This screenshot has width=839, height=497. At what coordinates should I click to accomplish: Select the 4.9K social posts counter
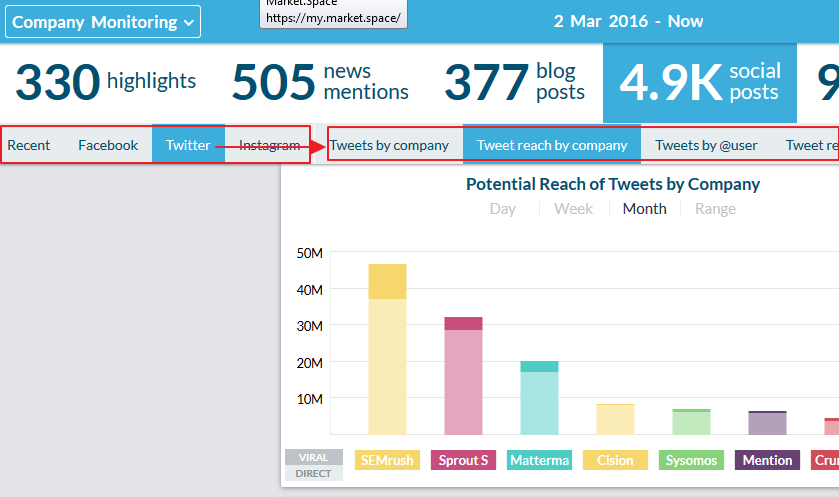[x=699, y=83]
